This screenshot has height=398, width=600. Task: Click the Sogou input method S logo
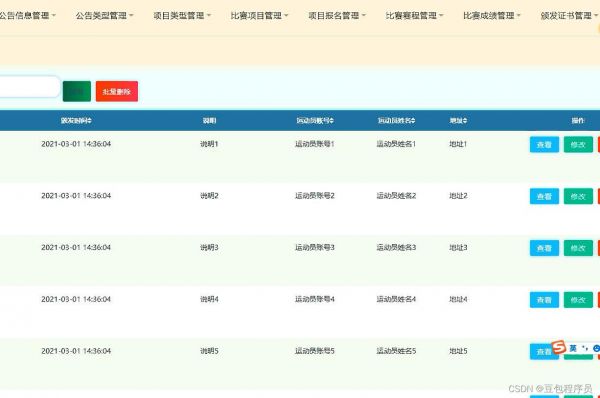pos(559,347)
